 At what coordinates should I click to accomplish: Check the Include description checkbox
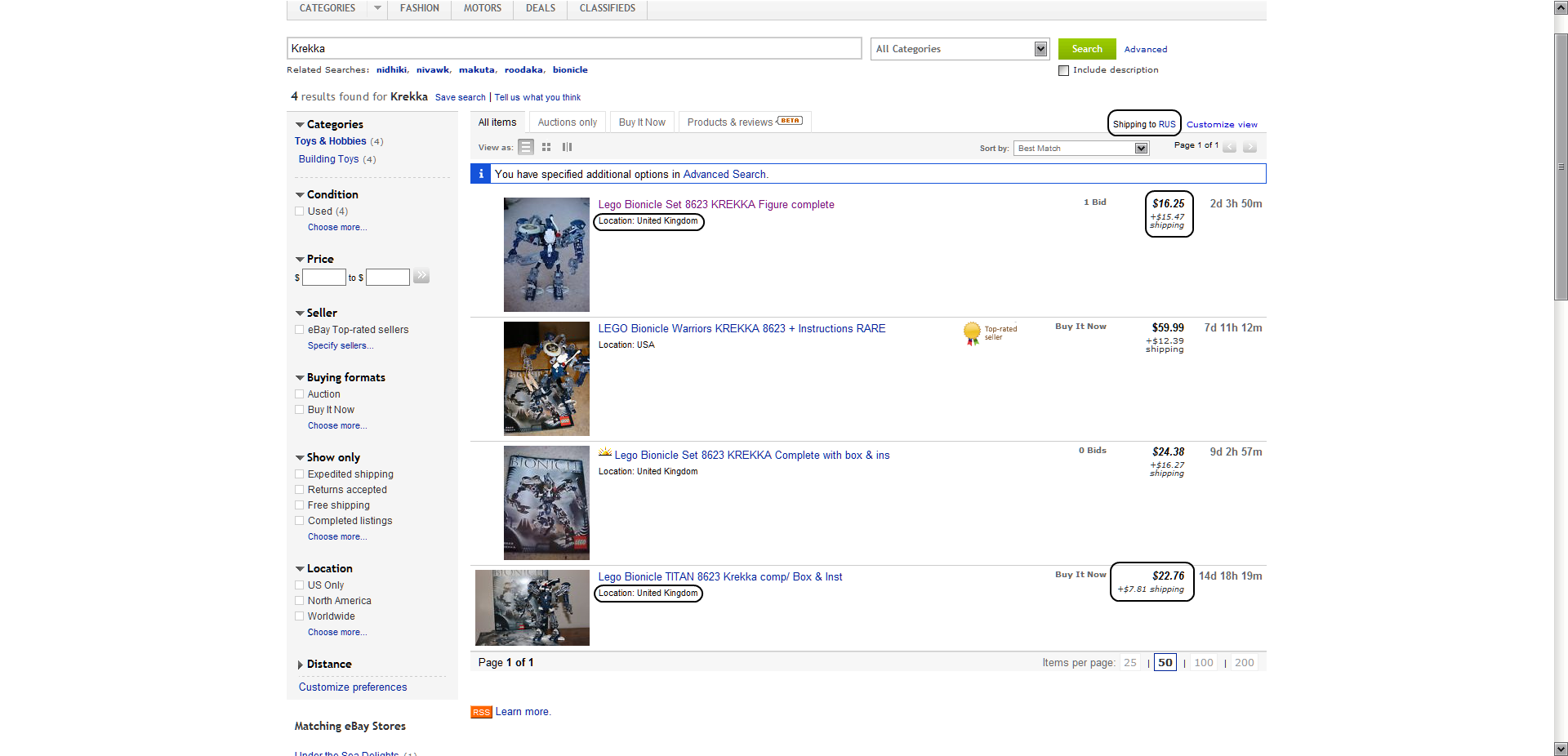coord(1063,71)
